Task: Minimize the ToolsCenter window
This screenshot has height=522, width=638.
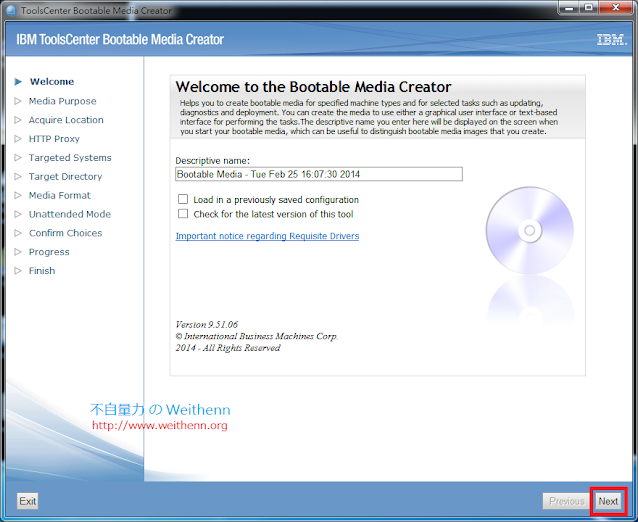Action: point(569,7)
